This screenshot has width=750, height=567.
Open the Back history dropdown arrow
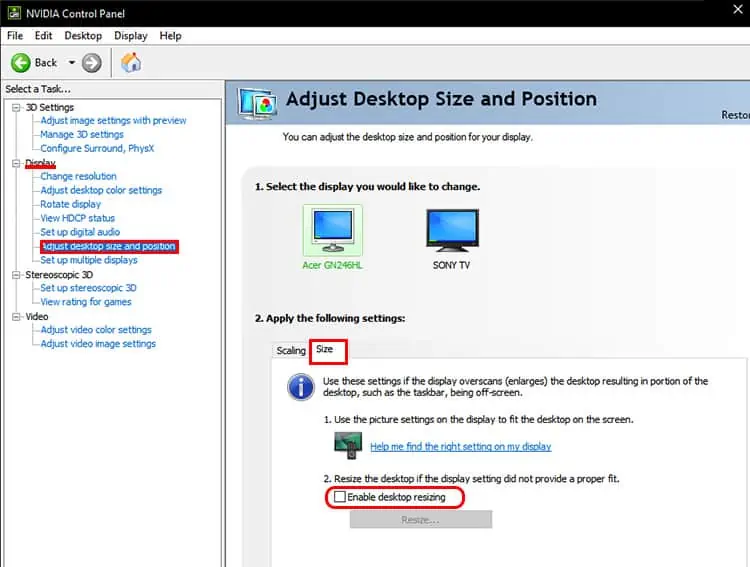(x=72, y=63)
